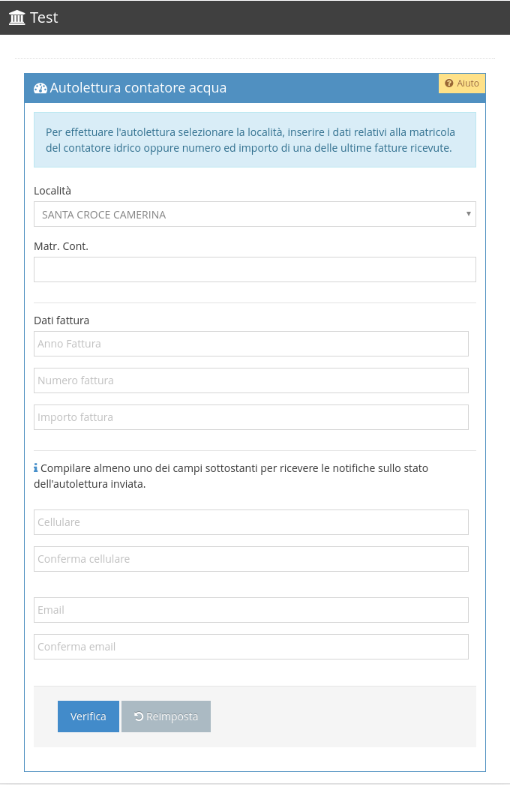Focus the Importo fattura field

(x=251, y=417)
